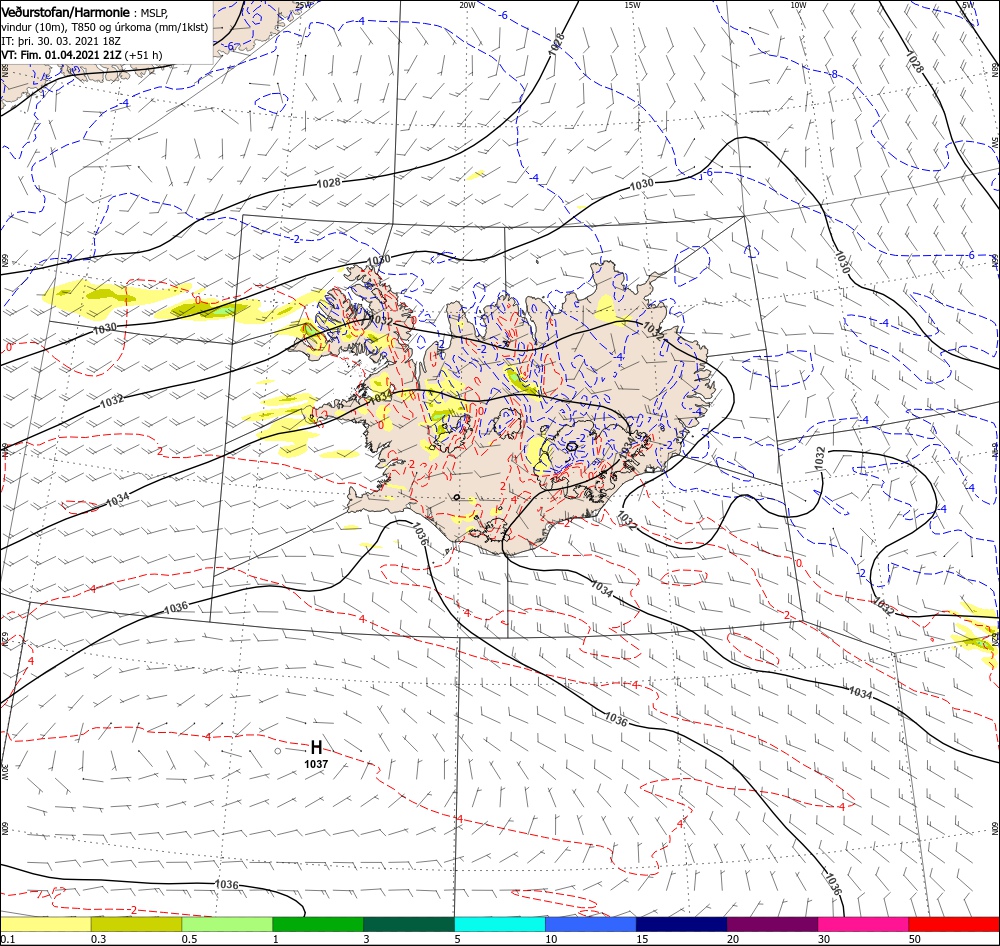Viewport: 1000px width, 946px height.
Task: Select the 'Veðurstofan/Harmonie' title text
Action: pos(66,12)
